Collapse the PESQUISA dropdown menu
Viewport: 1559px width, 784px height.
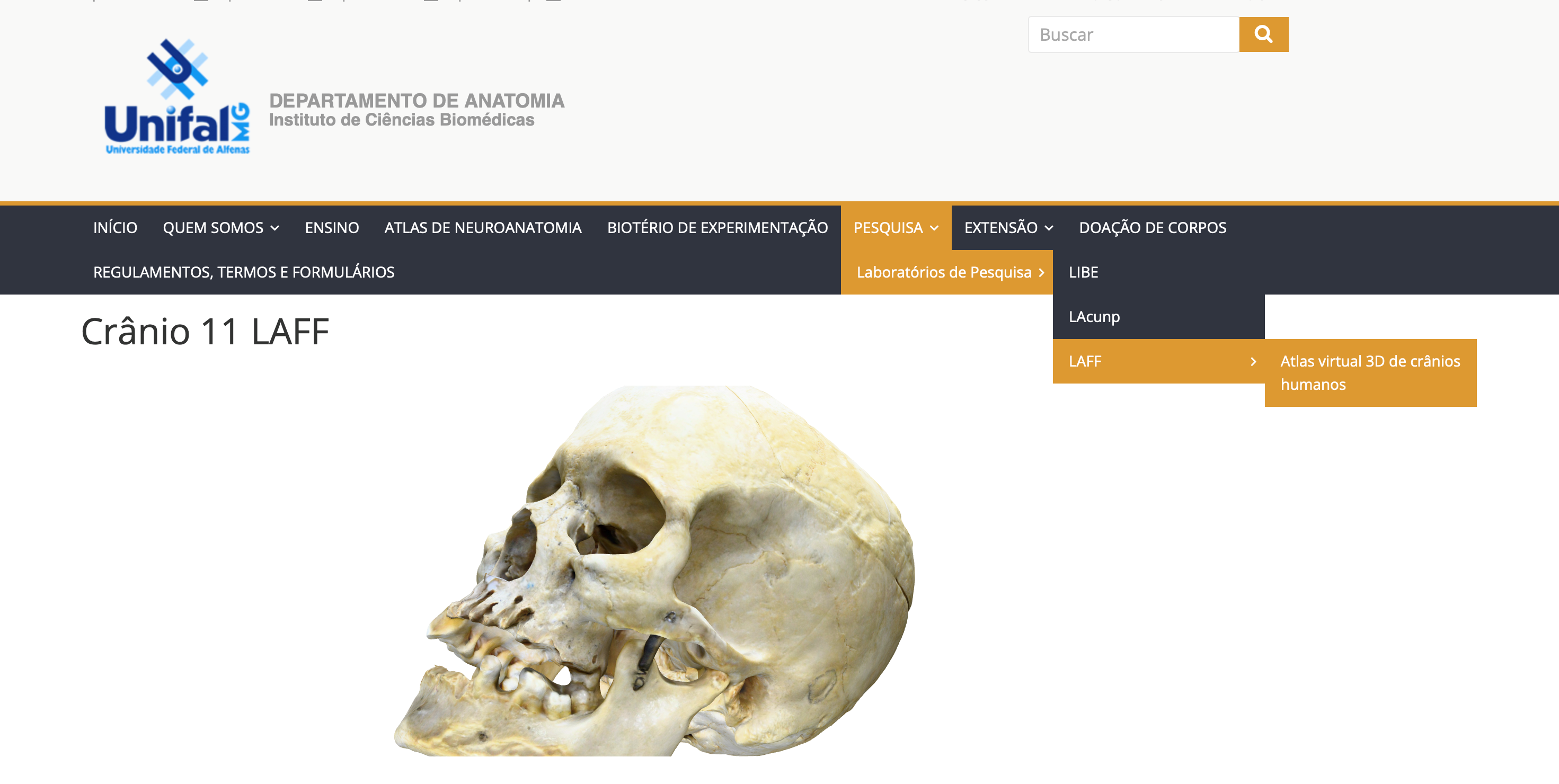coord(896,227)
